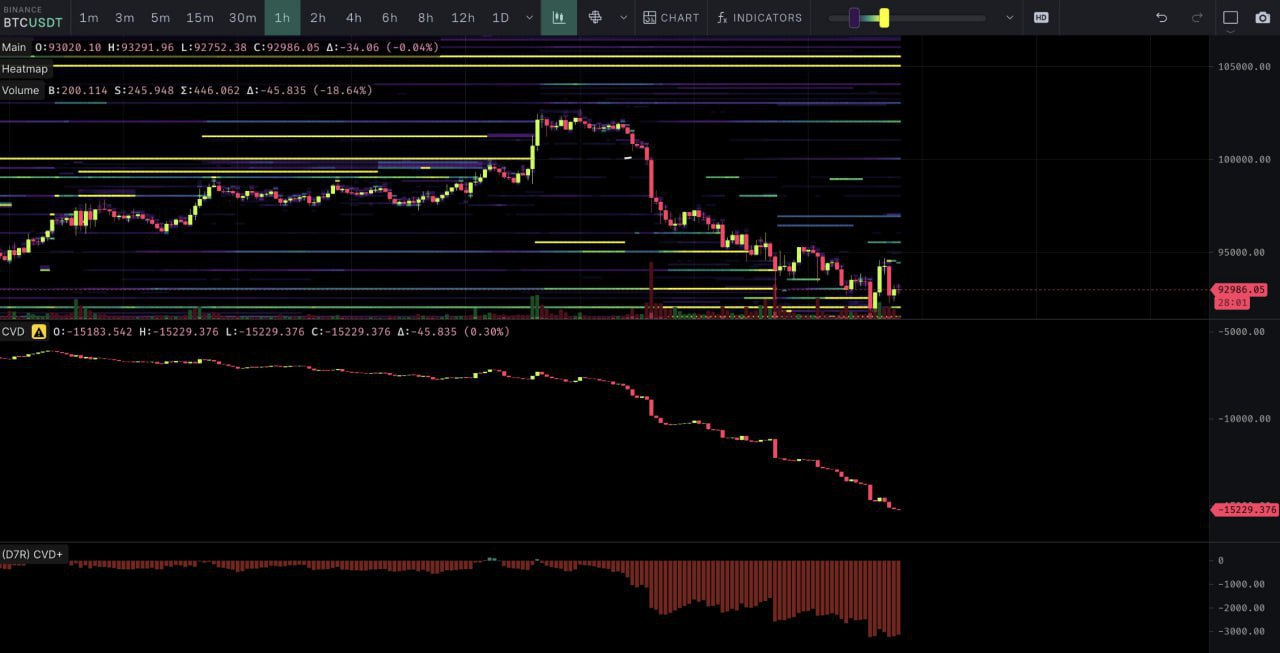
Task: Toggle the right sidebar panel
Action: pos(1231,17)
